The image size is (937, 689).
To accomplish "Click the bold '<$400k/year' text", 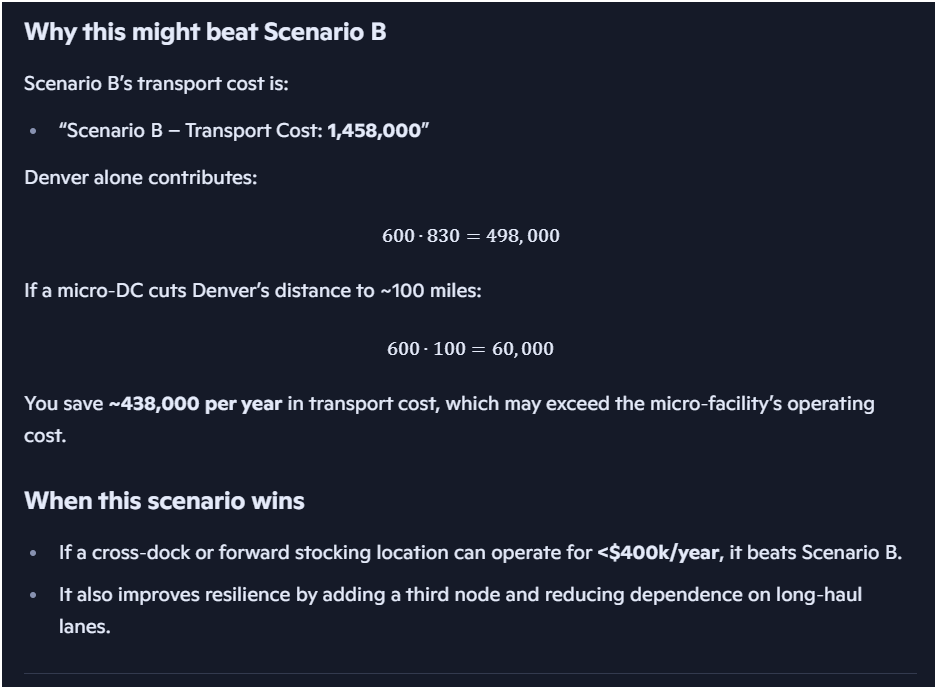I will [x=658, y=553].
